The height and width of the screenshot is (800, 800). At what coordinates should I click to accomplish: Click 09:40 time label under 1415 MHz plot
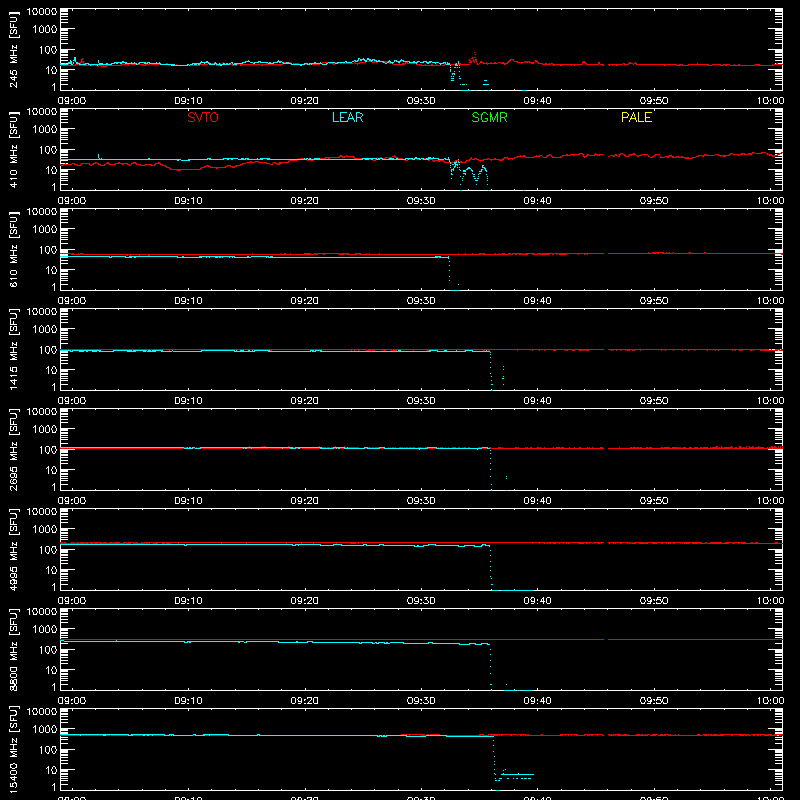coord(537,401)
